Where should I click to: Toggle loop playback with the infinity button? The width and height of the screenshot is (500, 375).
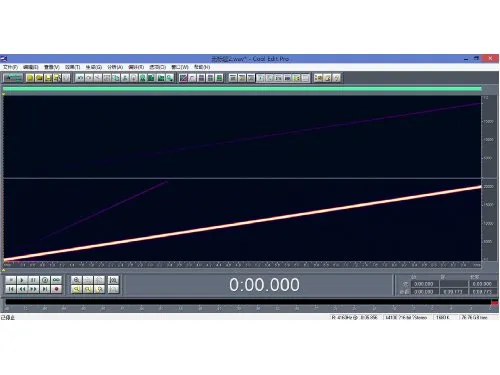tap(56, 280)
